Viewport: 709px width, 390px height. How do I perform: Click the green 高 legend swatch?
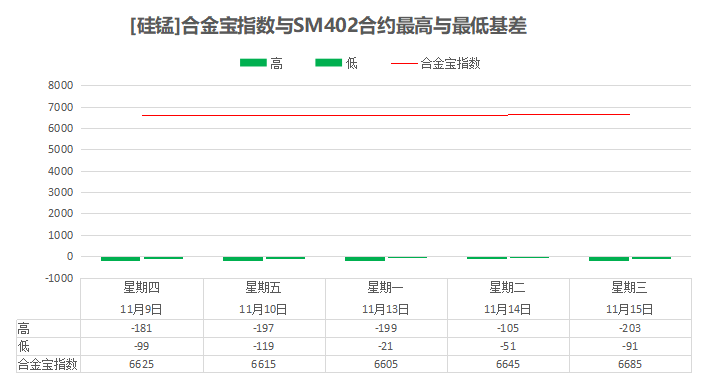[253, 63]
